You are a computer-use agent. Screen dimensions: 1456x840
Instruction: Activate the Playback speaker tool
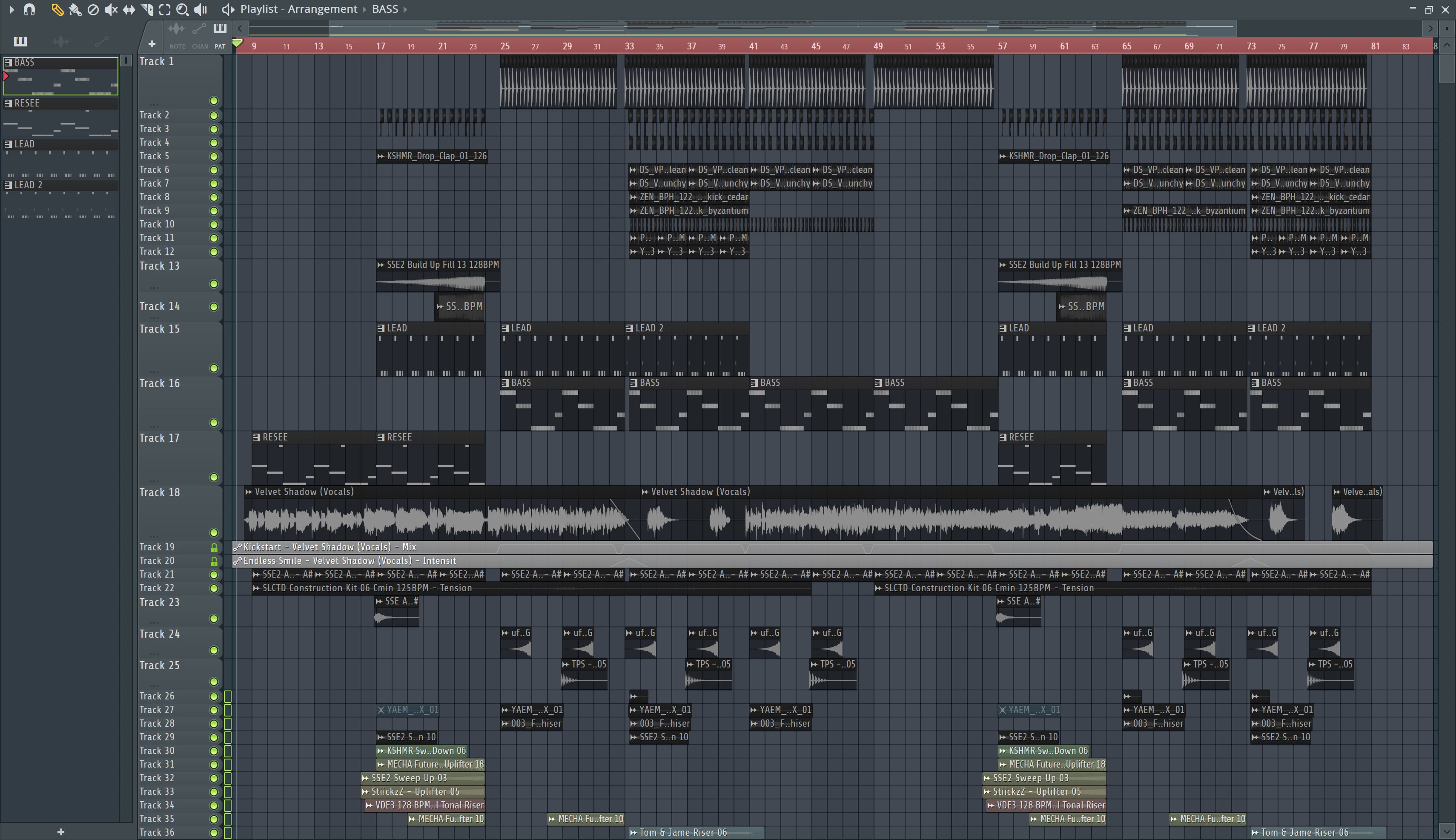pyautogui.click(x=200, y=9)
